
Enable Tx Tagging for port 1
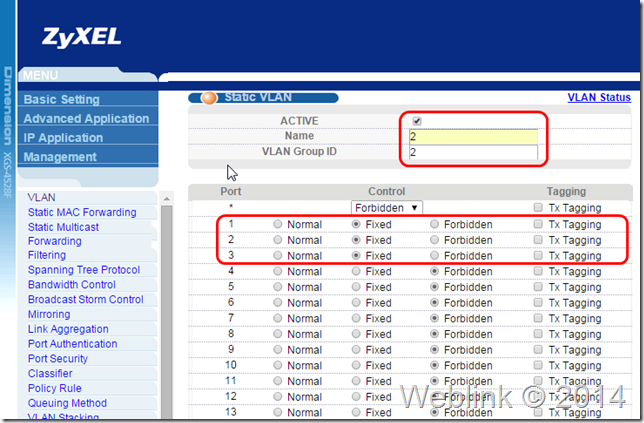point(538,224)
